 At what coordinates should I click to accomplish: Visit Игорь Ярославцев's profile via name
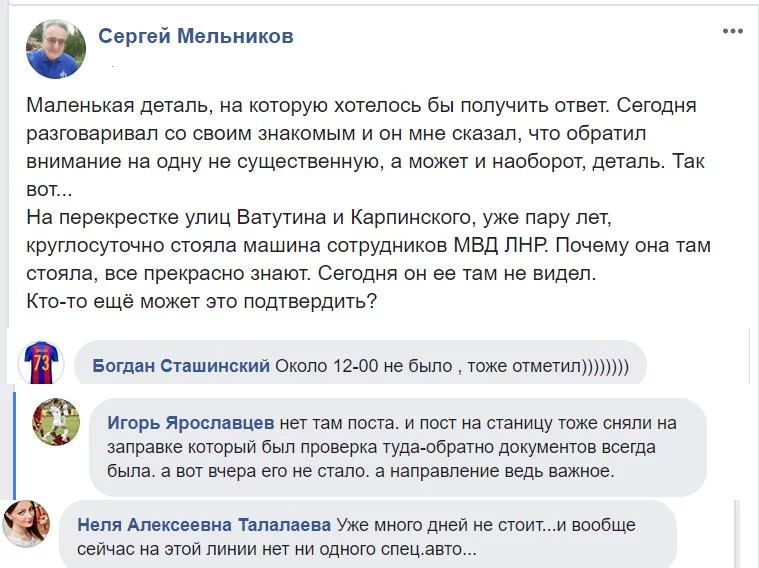click(x=191, y=423)
